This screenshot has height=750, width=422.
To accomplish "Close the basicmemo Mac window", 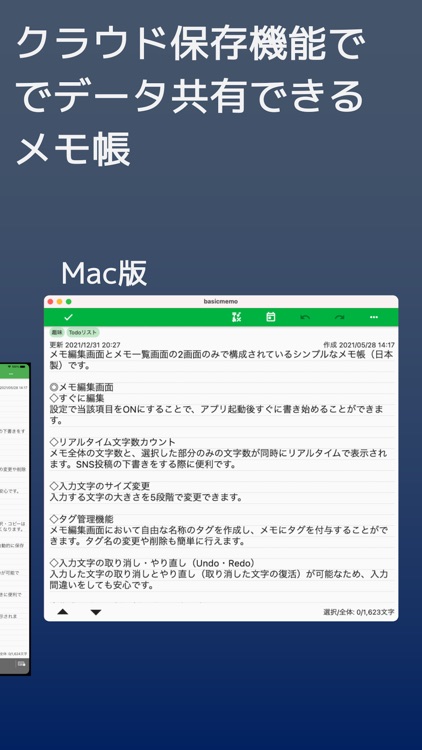I will click(51, 302).
